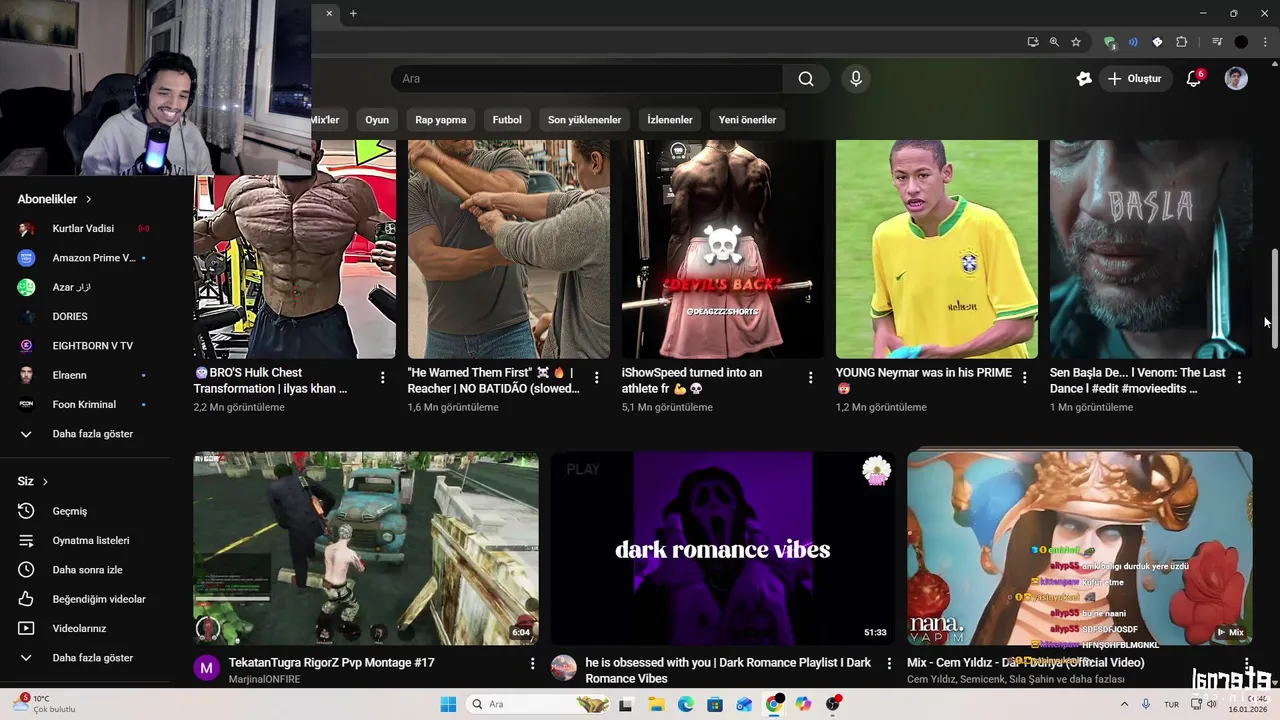Click the search magnifier button
Screen dimensions: 1280x720
click(806, 79)
